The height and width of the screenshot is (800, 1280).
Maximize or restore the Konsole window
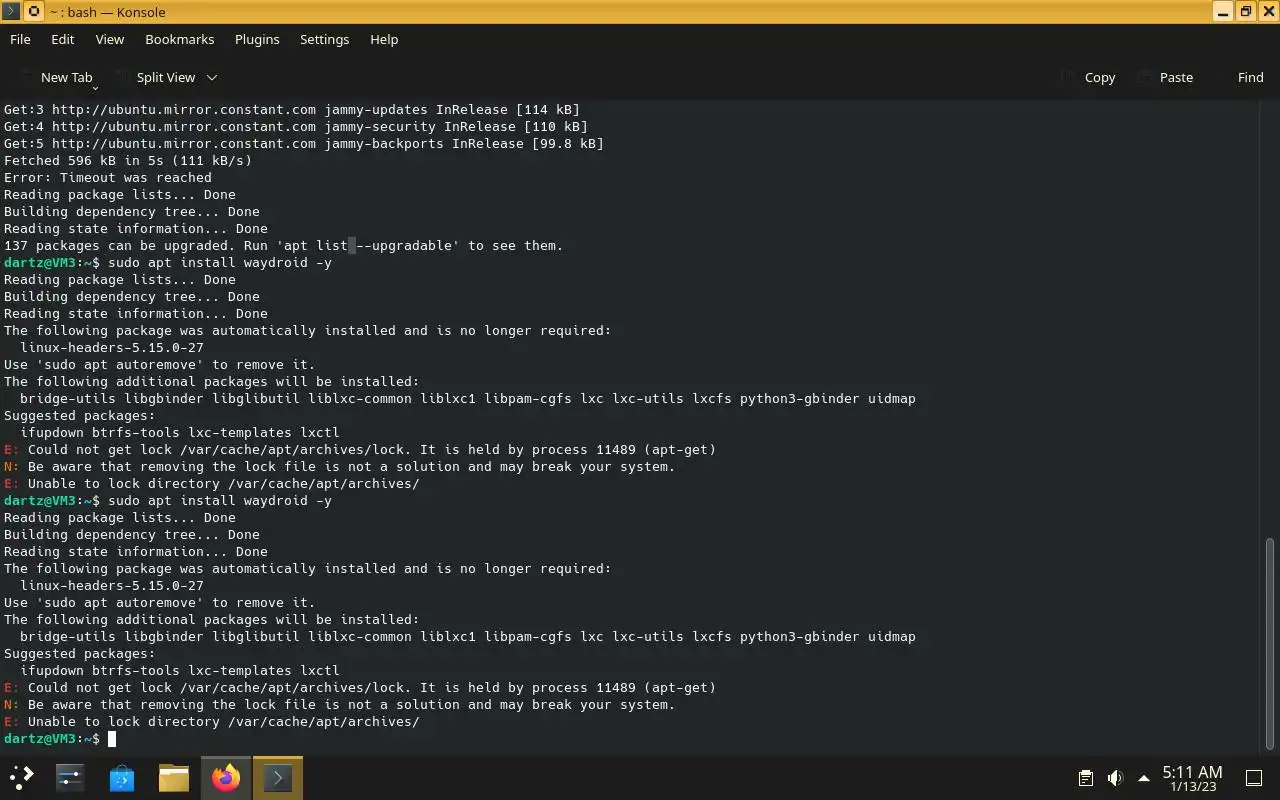(x=1245, y=12)
